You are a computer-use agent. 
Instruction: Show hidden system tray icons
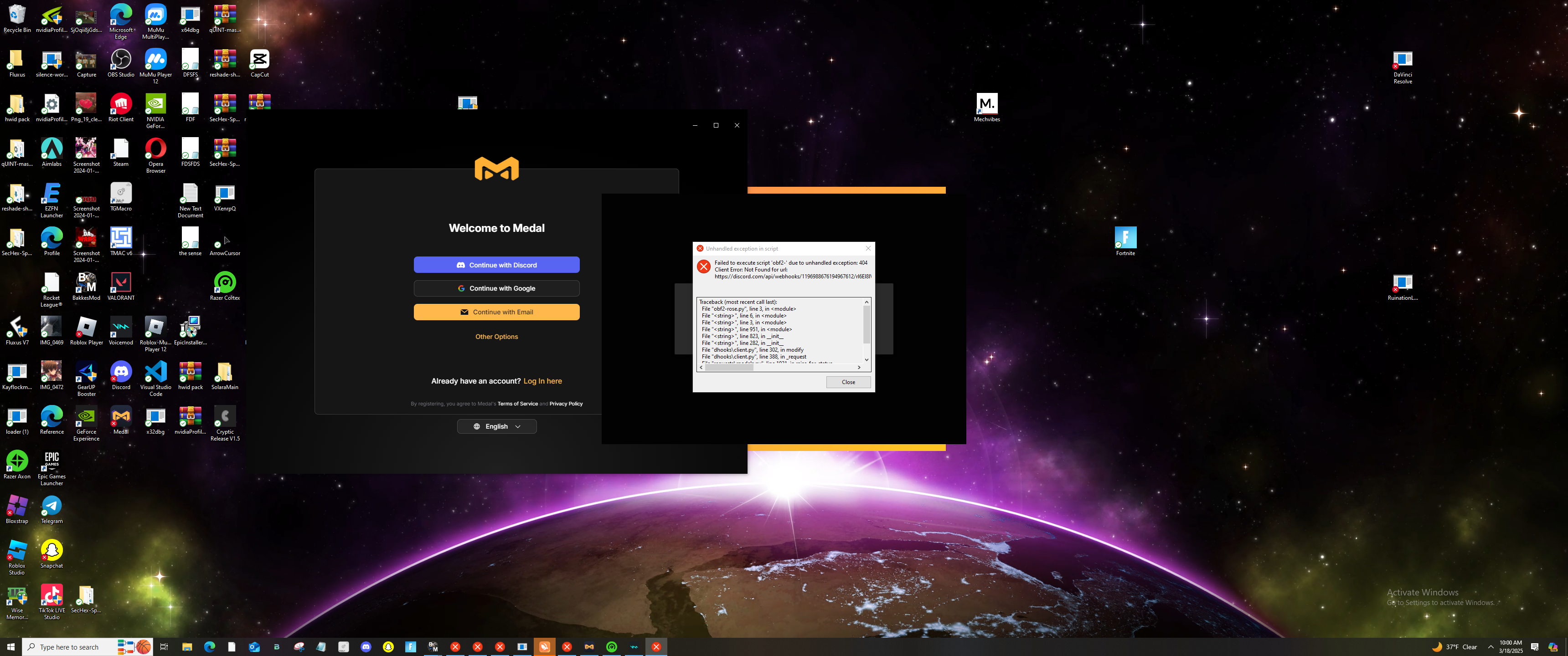click(x=1490, y=647)
